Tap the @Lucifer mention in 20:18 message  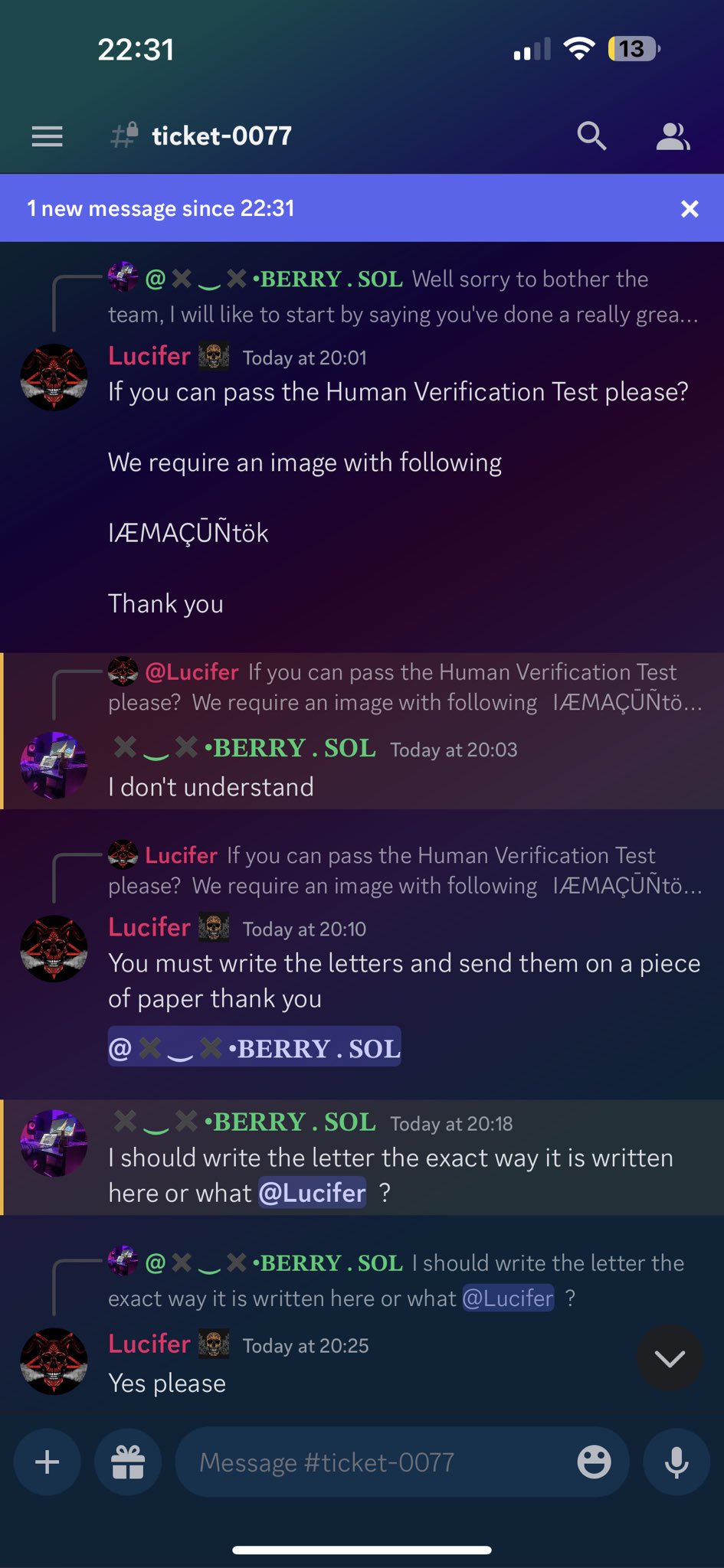(x=312, y=1193)
